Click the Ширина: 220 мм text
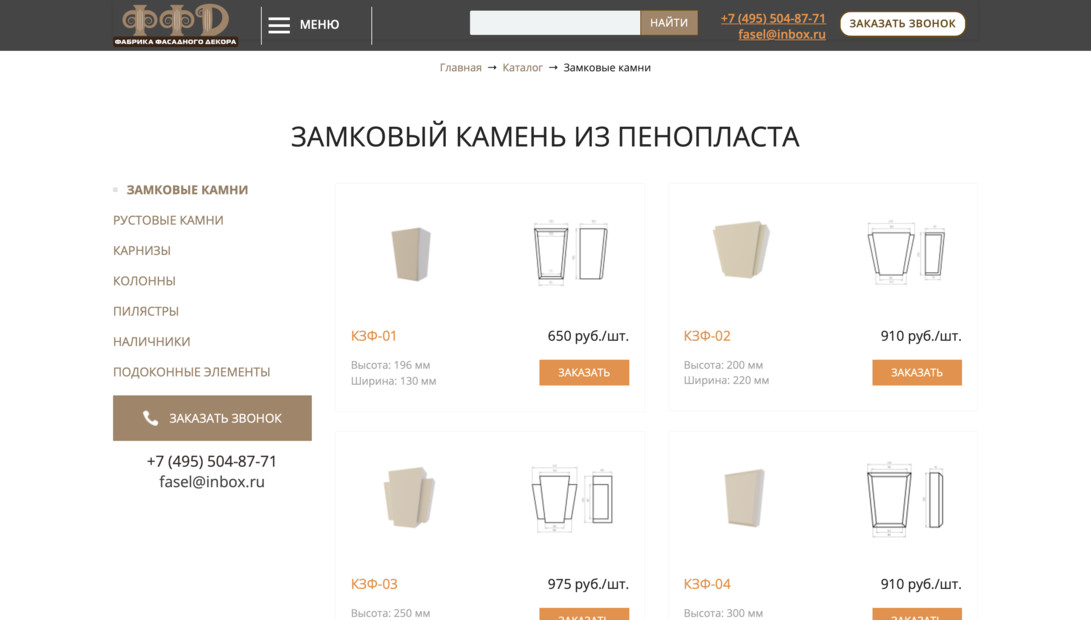The width and height of the screenshot is (1091, 620). pos(726,381)
